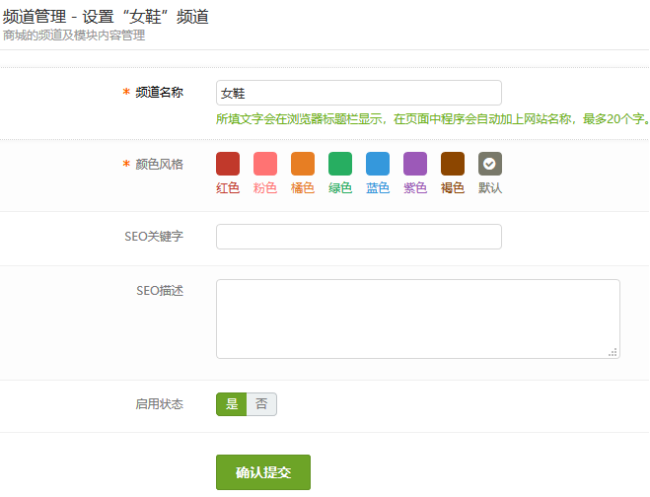The image size is (650, 497).
Task: Click the default (默认) checkmark swatch
Action: coord(490,164)
